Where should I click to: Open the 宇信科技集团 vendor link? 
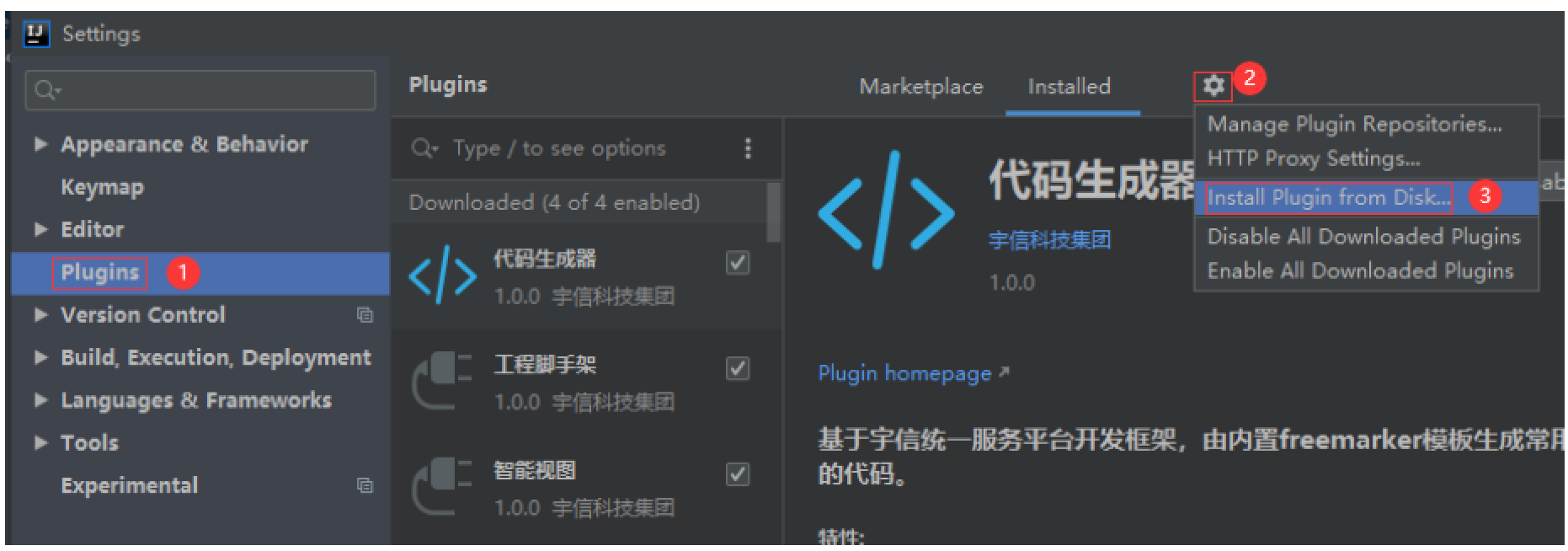(1049, 241)
